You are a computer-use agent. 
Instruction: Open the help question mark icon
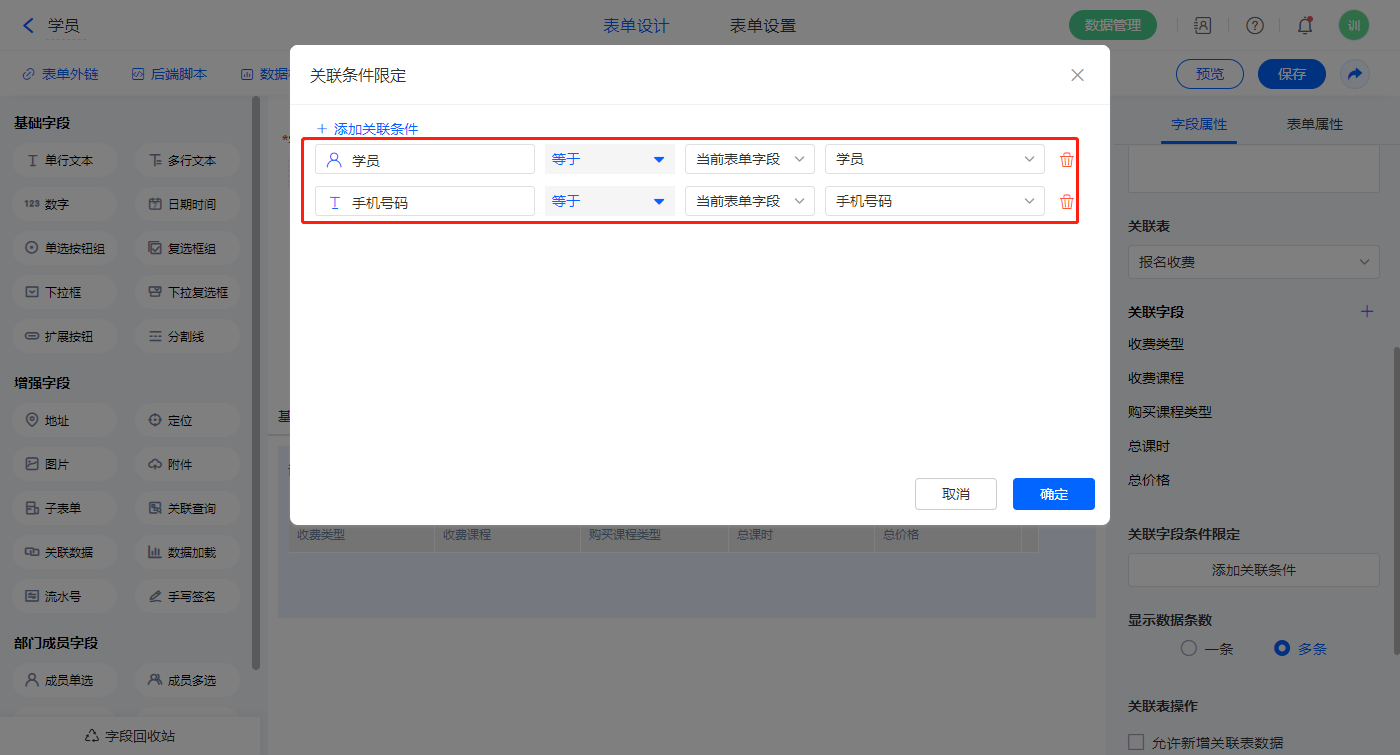pos(1254,26)
